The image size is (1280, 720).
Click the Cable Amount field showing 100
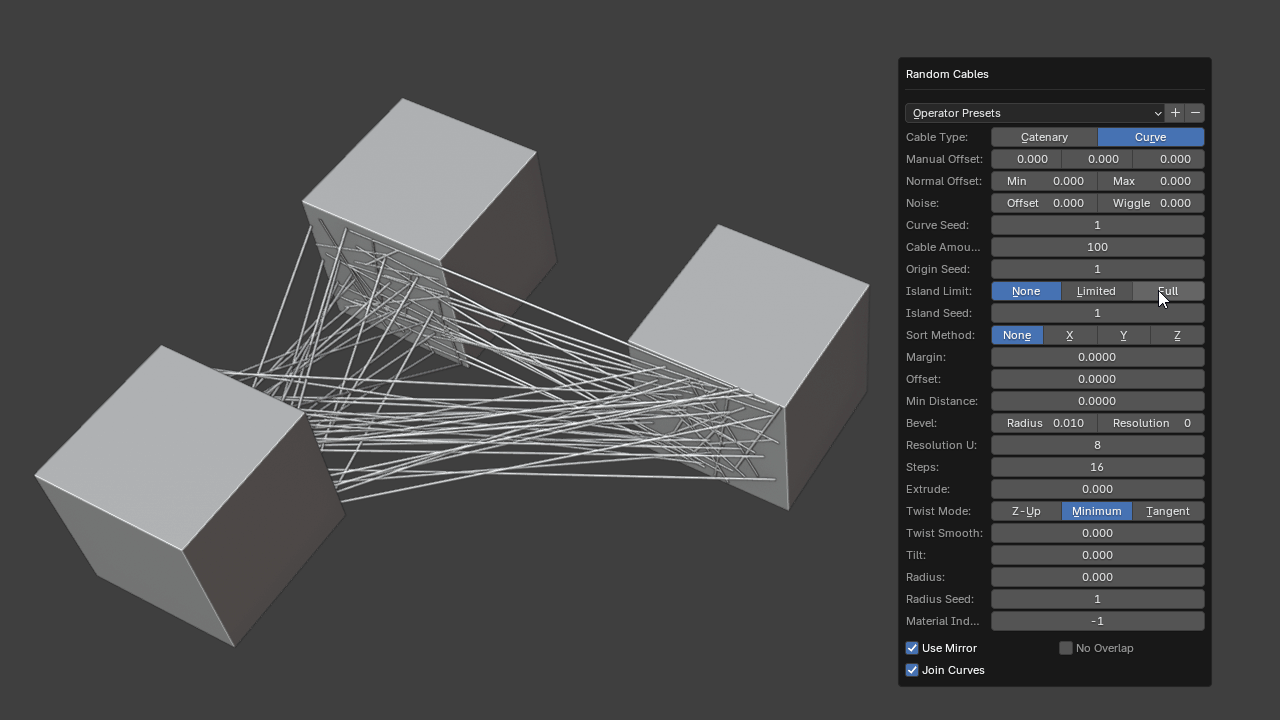tap(1097, 247)
